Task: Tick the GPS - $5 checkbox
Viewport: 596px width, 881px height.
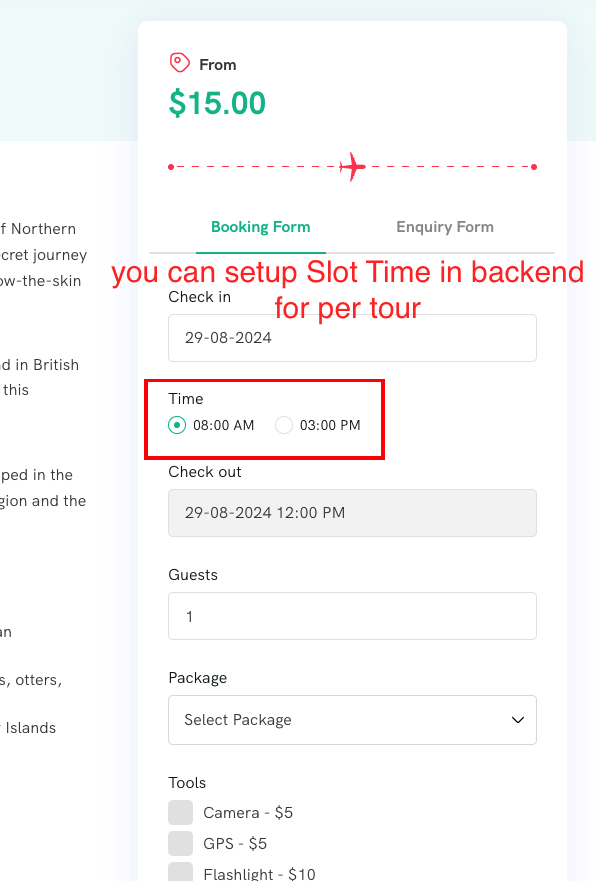Action: (x=180, y=843)
